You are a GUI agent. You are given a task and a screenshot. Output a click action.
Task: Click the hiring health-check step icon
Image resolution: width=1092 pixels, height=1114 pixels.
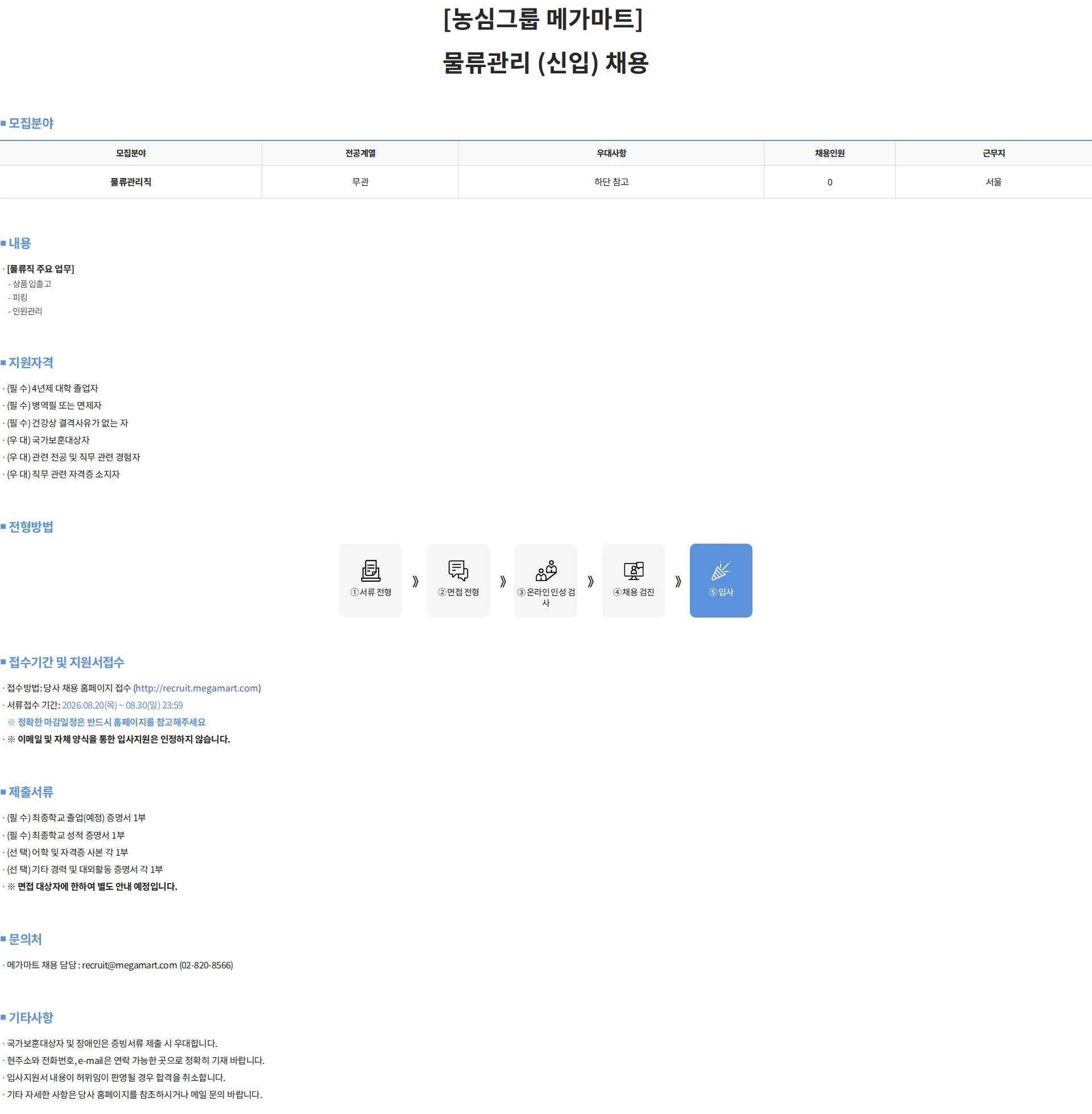pyautogui.click(x=634, y=570)
